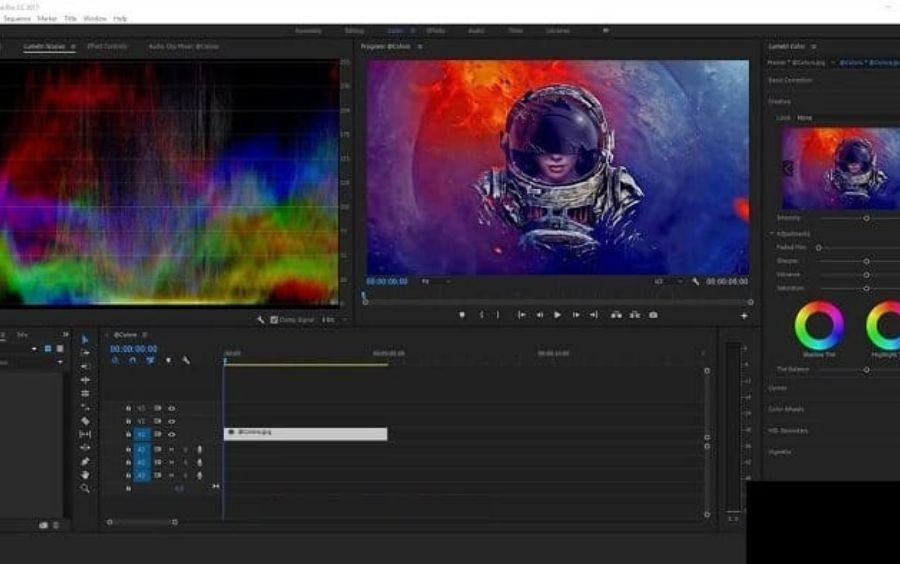Image resolution: width=900 pixels, height=564 pixels.
Task: Open the Marker menu
Action: 47,18
